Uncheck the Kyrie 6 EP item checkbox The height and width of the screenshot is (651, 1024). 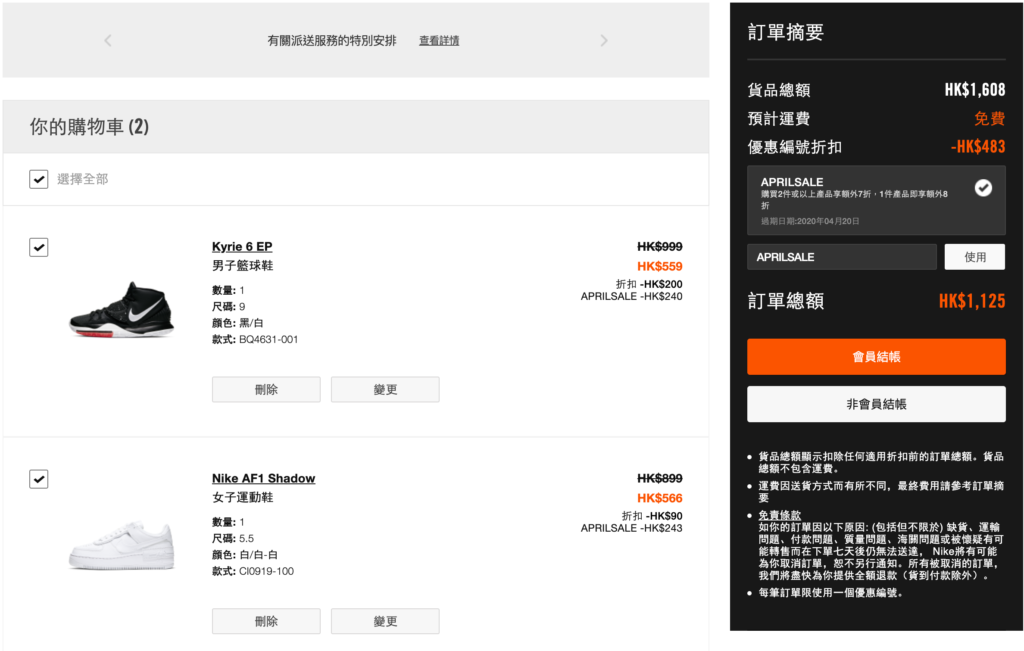[39, 247]
